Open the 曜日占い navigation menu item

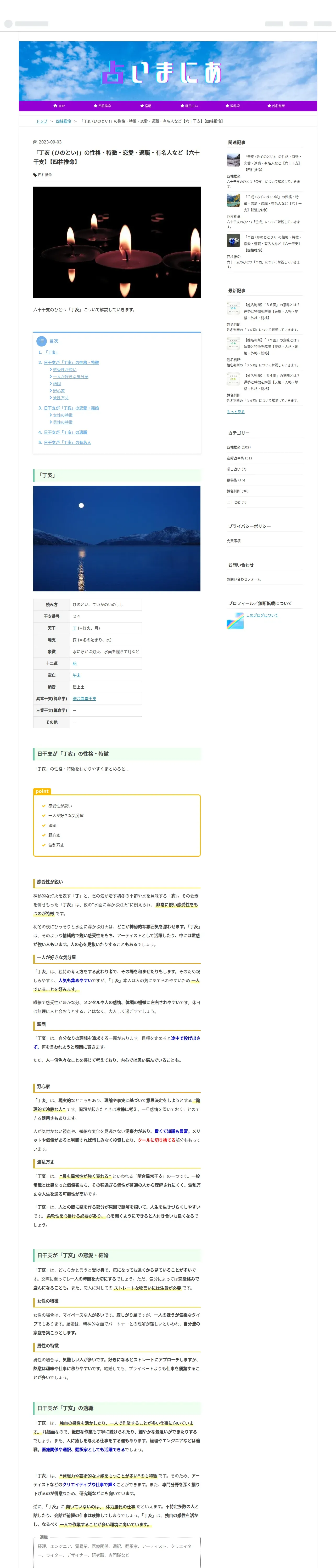[x=189, y=106]
